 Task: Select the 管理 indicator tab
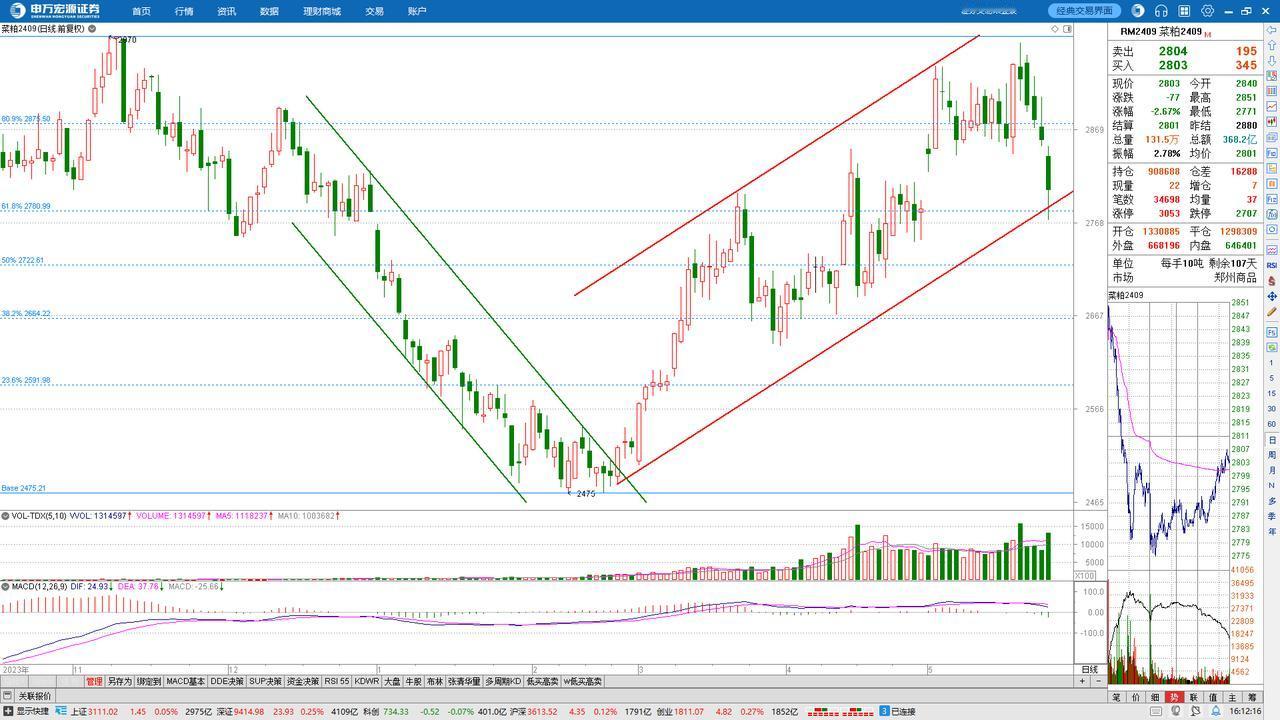click(94, 681)
